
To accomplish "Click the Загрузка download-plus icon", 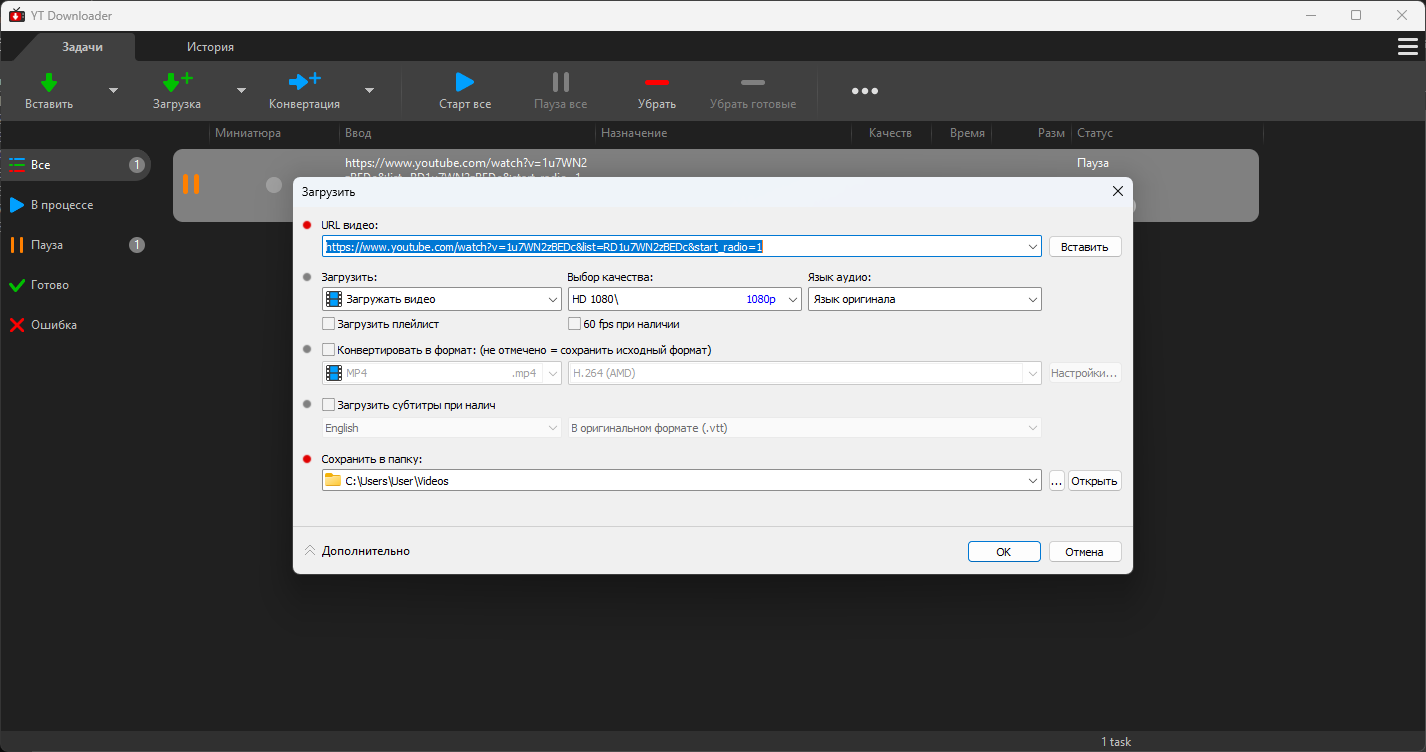I will (x=177, y=82).
